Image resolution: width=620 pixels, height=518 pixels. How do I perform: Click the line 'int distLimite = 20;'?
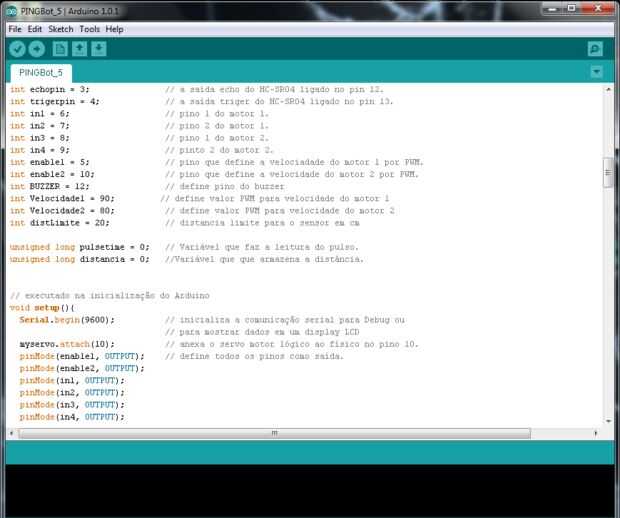point(60,223)
